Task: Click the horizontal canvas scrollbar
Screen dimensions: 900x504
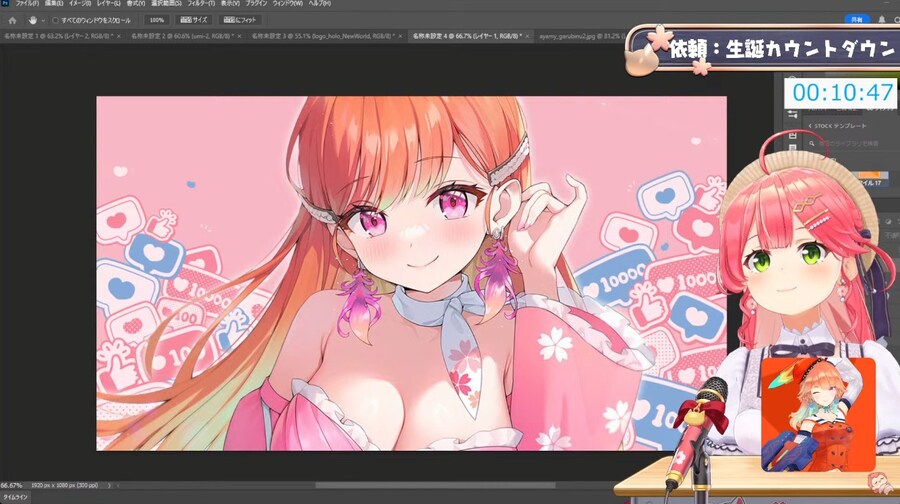Action: click(435, 486)
